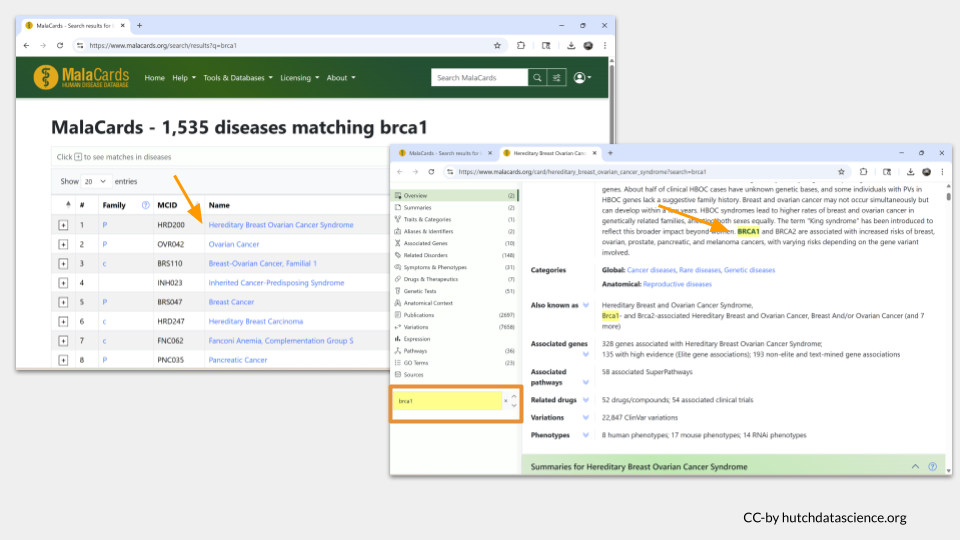This screenshot has width=960, height=540.
Task: Go to Home in MalaCards navigation
Action: [x=154, y=78]
